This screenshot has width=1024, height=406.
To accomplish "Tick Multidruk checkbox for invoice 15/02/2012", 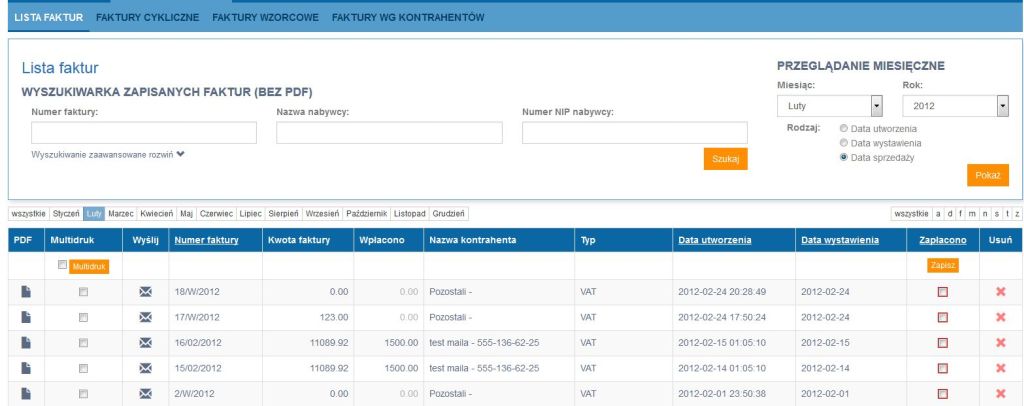I will (x=83, y=369).
